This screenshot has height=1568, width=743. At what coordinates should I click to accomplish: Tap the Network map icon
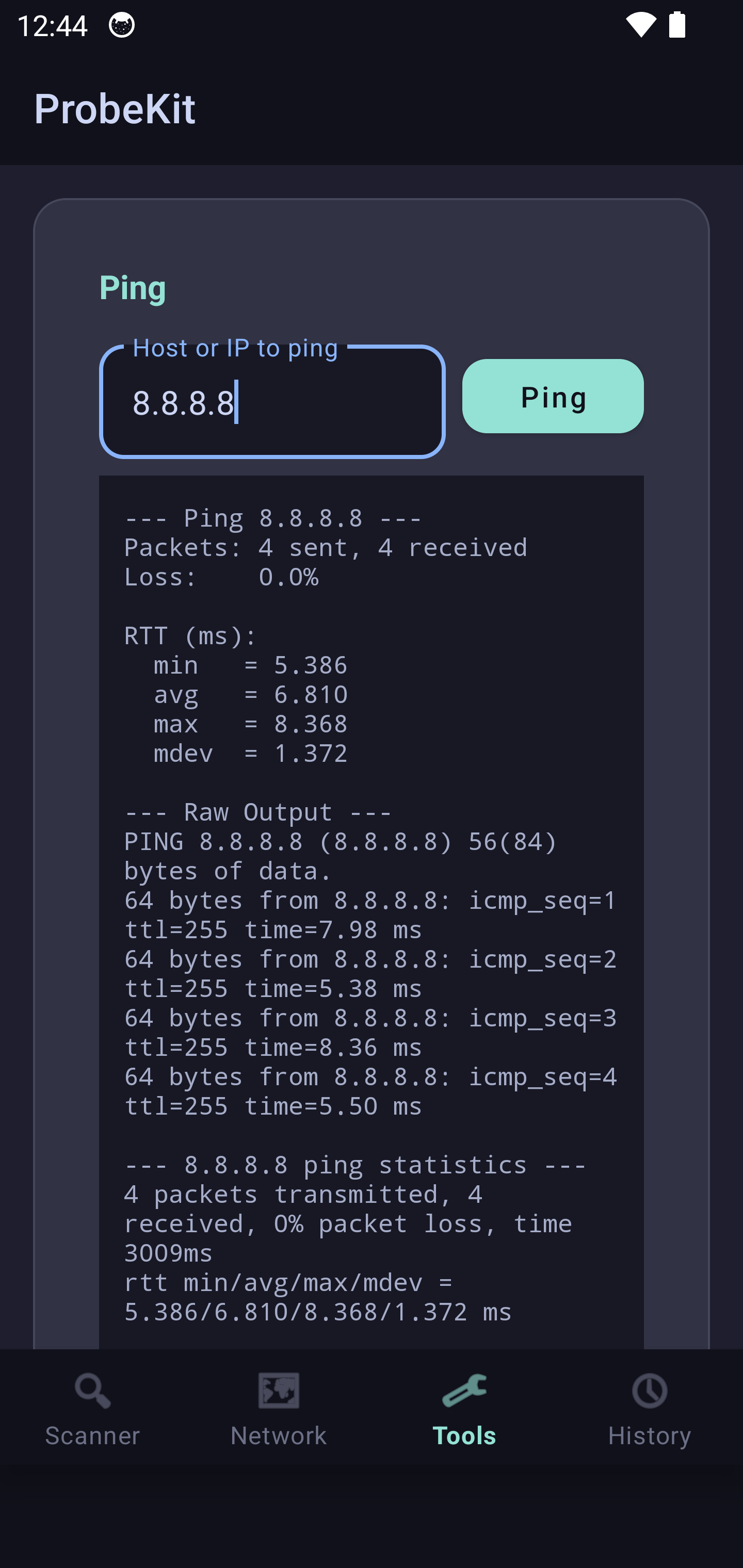pyautogui.click(x=278, y=1391)
